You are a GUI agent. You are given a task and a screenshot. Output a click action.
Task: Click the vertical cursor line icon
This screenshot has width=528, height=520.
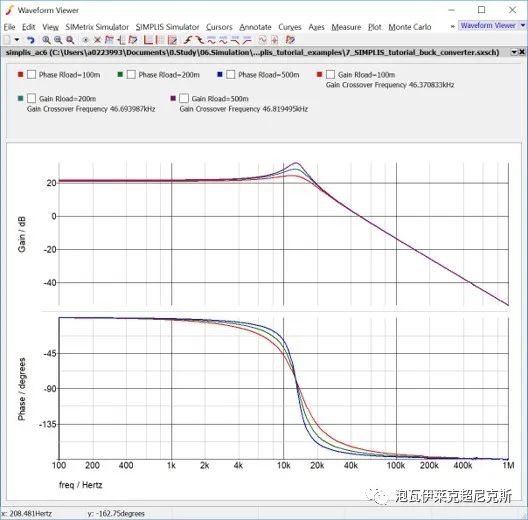tap(160, 40)
